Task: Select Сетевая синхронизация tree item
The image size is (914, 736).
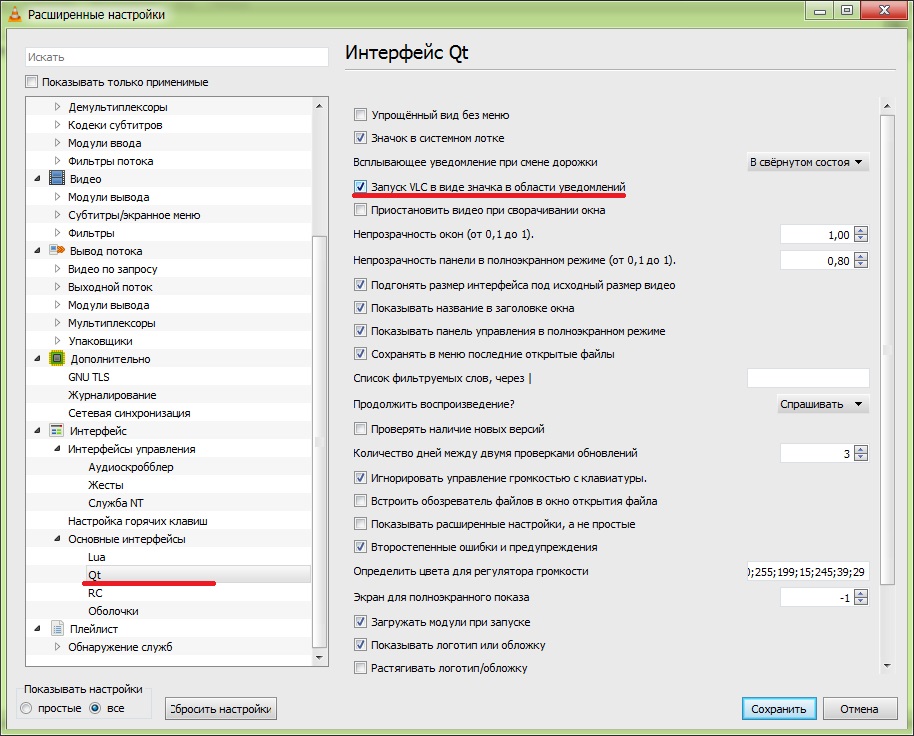Action: pyautogui.click(x=129, y=413)
